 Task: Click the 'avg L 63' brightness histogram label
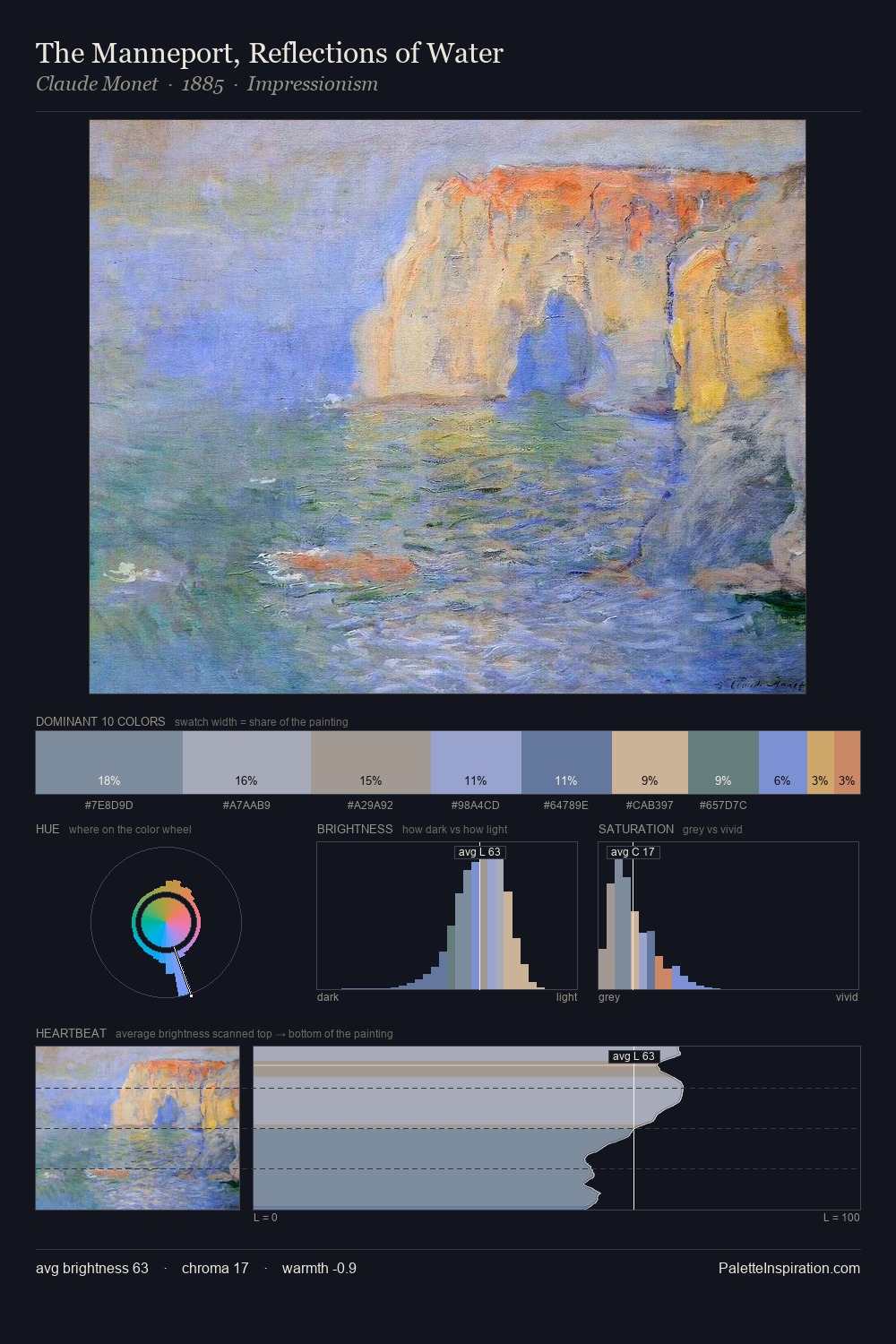point(479,852)
